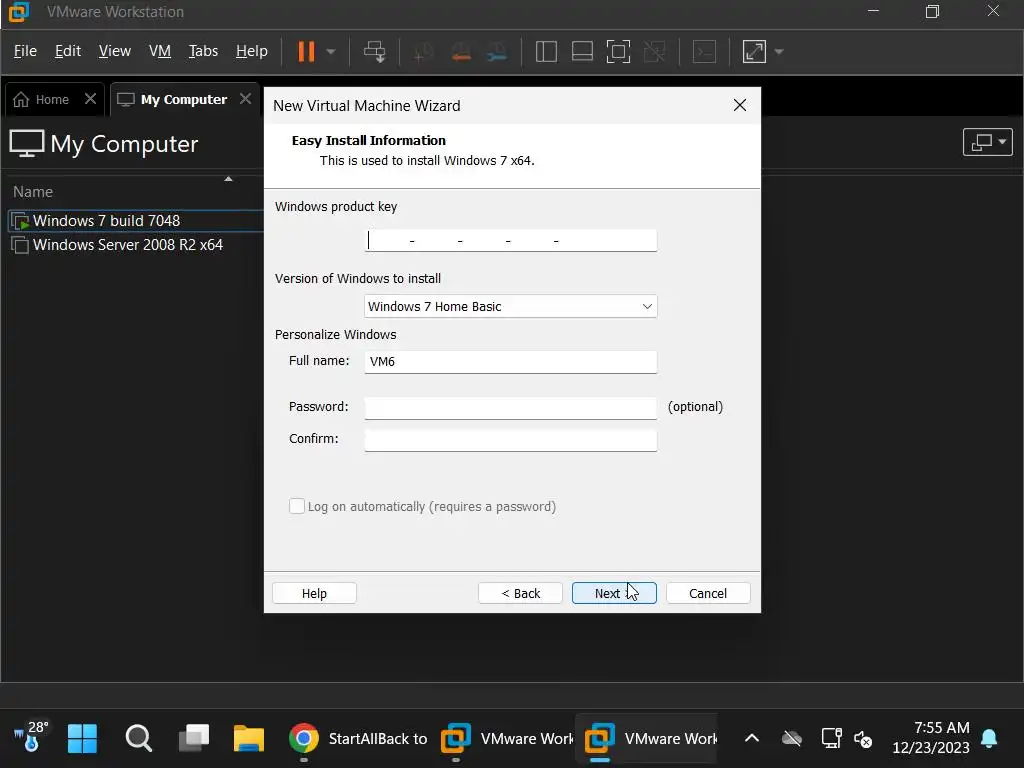Close the My Computer tab
Viewport: 1024px width, 768px height.
(x=245, y=99)
